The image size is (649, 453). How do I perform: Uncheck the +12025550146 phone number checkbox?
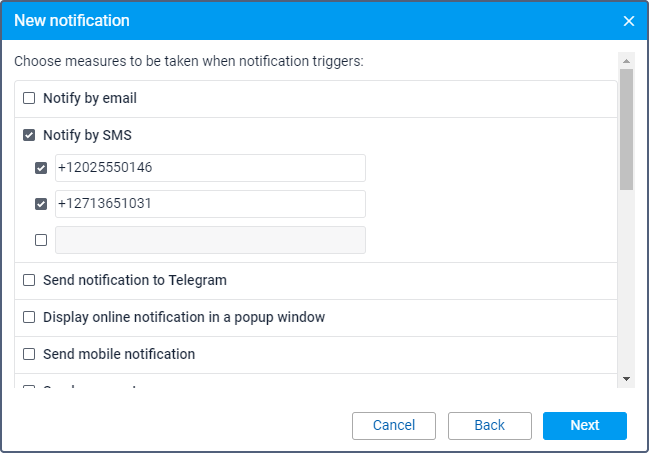tap(41, 168)
